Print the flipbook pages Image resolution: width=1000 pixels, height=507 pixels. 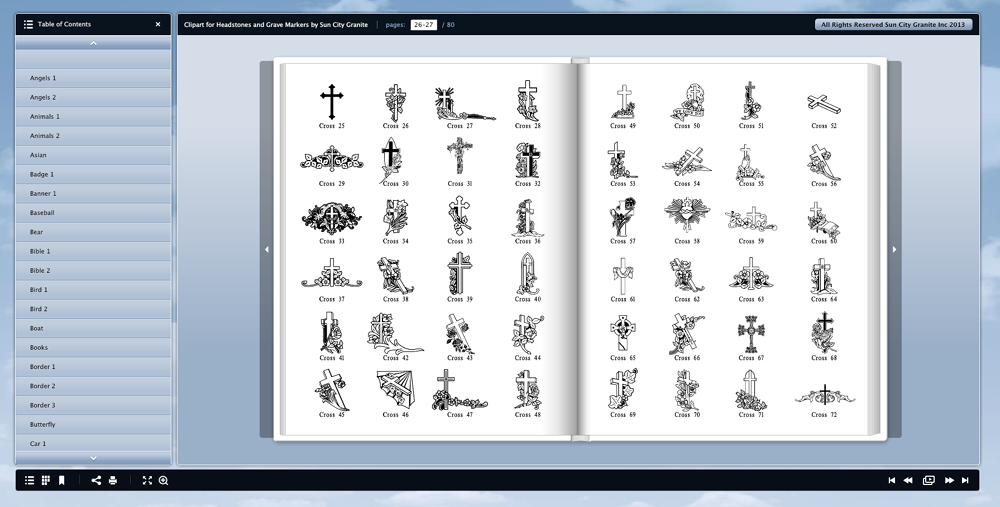[x=113, y=480]
